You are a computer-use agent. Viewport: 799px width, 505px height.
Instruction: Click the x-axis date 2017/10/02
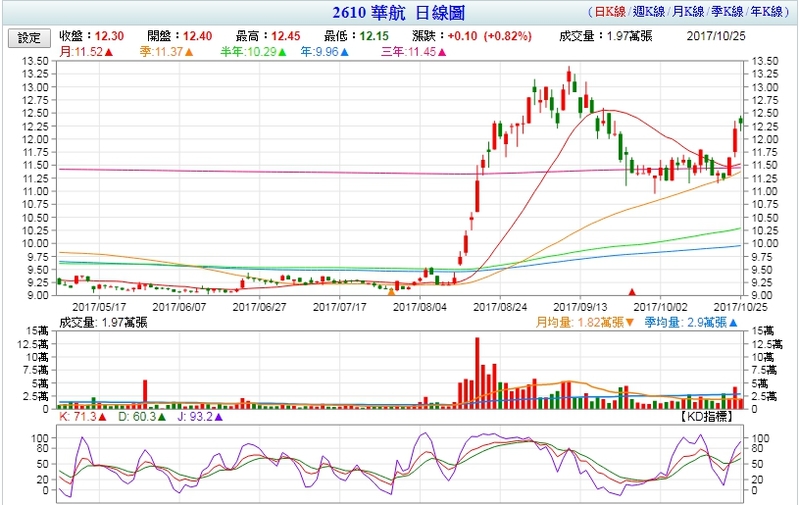point(660,307)
